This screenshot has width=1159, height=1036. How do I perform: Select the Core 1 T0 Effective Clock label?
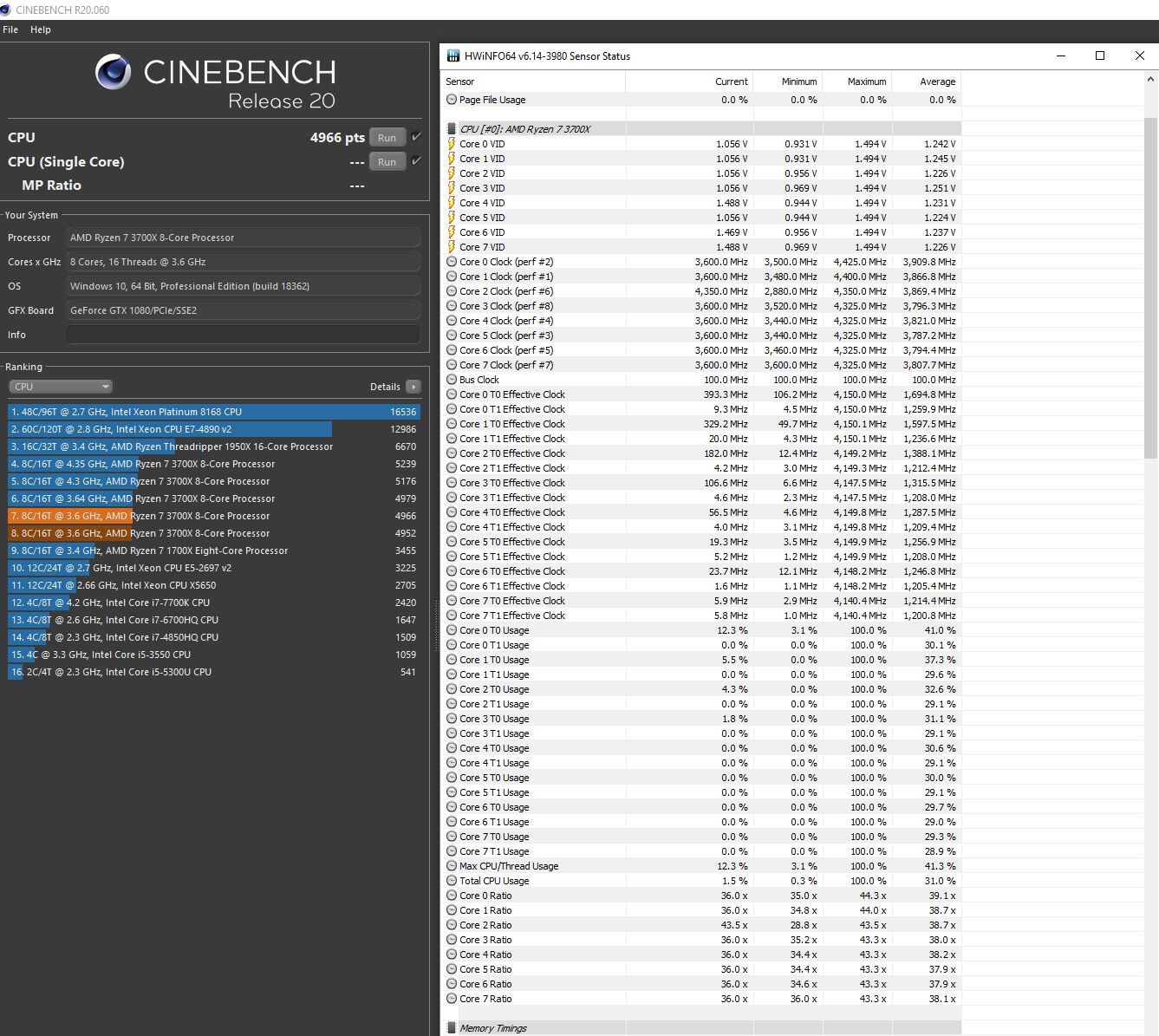511,424
